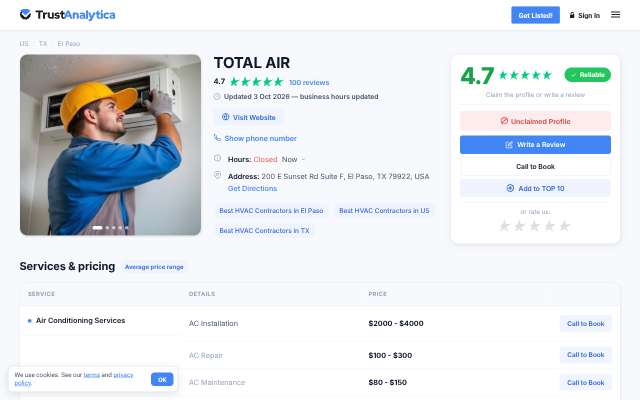Click the Get Listed! button
Viewport: 640px width, 400px height.
point(536,15)
